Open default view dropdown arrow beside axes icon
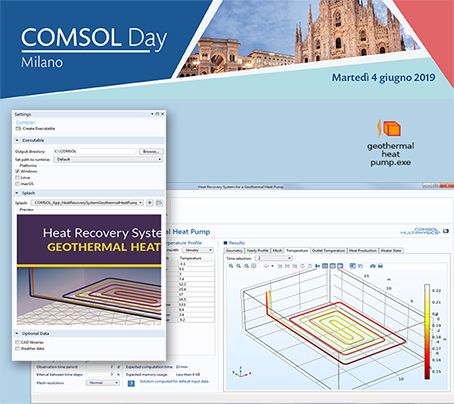The height and width of the screenshot is (404, 454). (x=272, y=266)
